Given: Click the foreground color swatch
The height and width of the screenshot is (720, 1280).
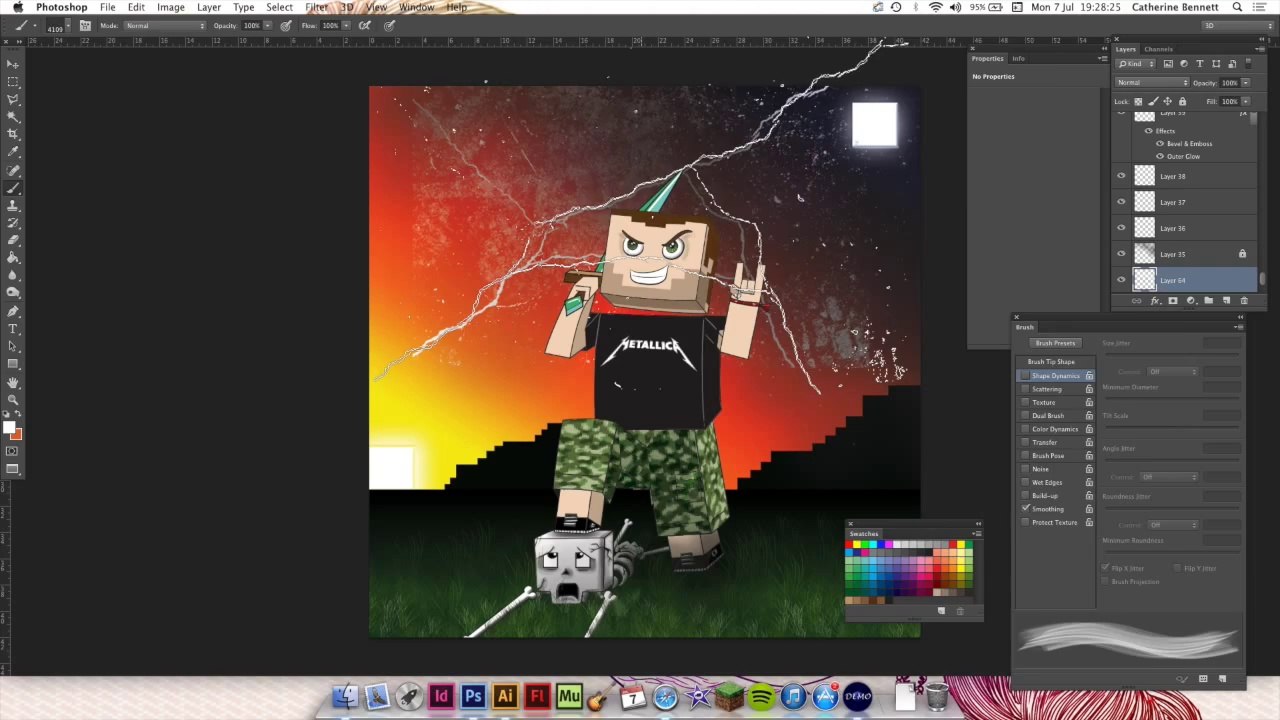Looking at the screenshot, I should pos(10,428).
